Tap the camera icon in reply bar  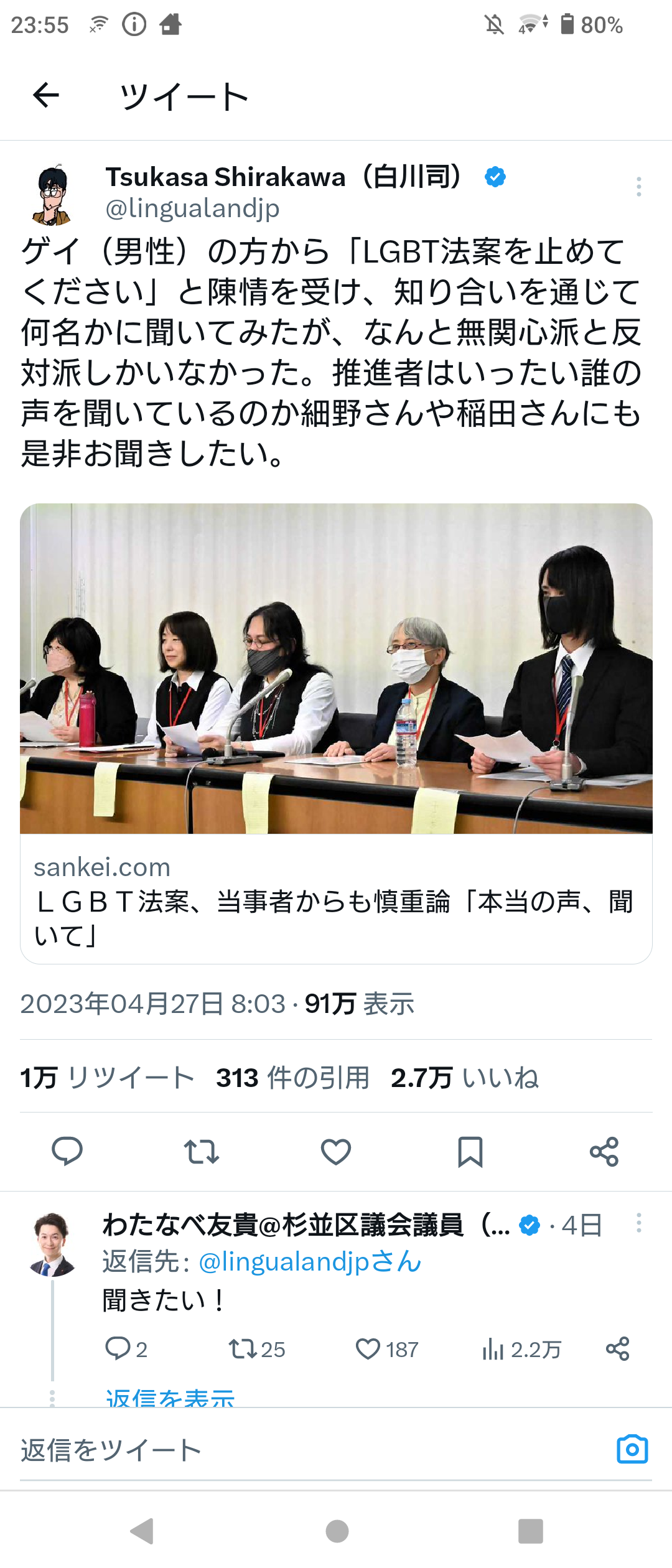tap(632, 1449)
